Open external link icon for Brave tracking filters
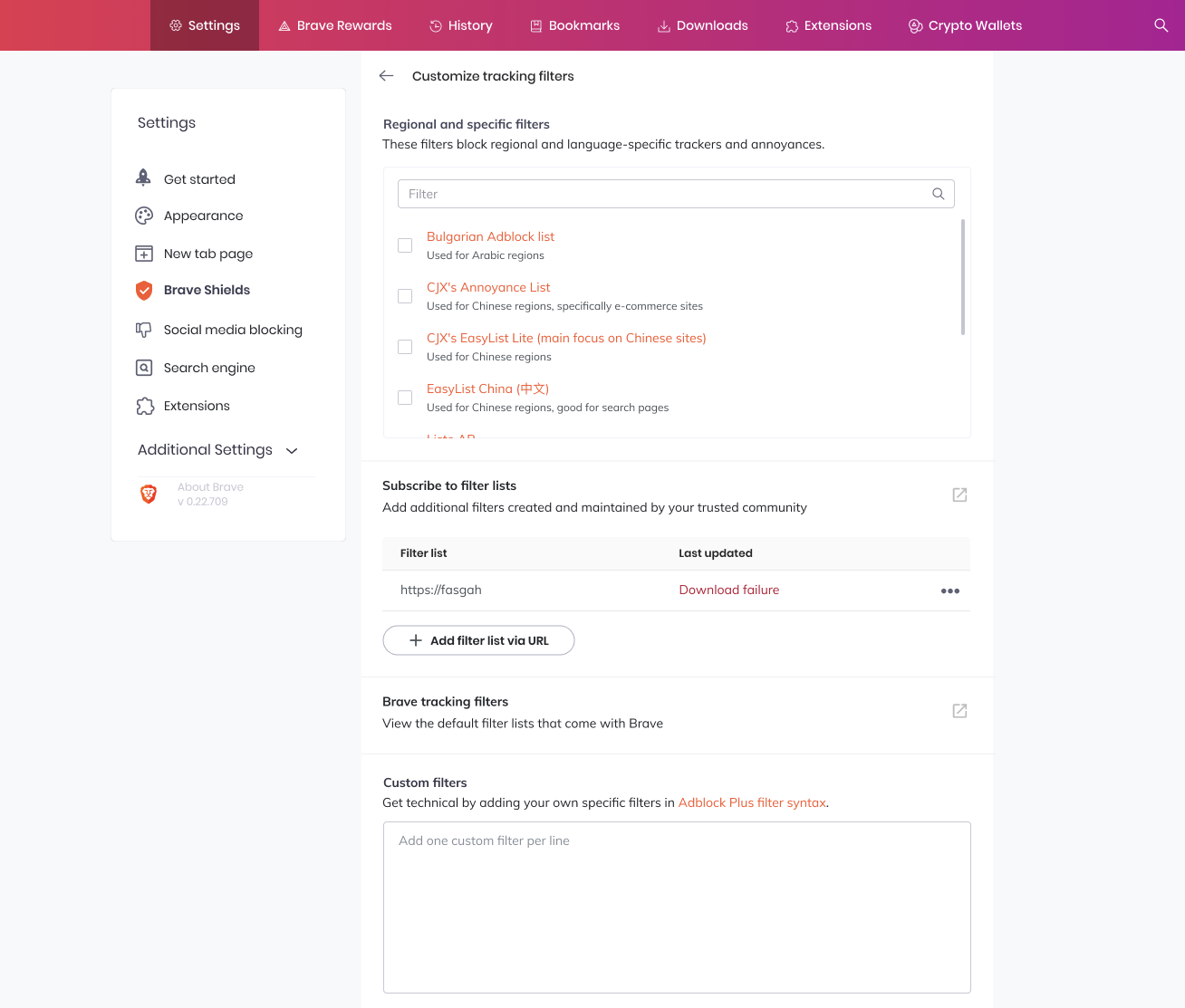Viewport: 1185px width, 1008px height. click(959, 711)
